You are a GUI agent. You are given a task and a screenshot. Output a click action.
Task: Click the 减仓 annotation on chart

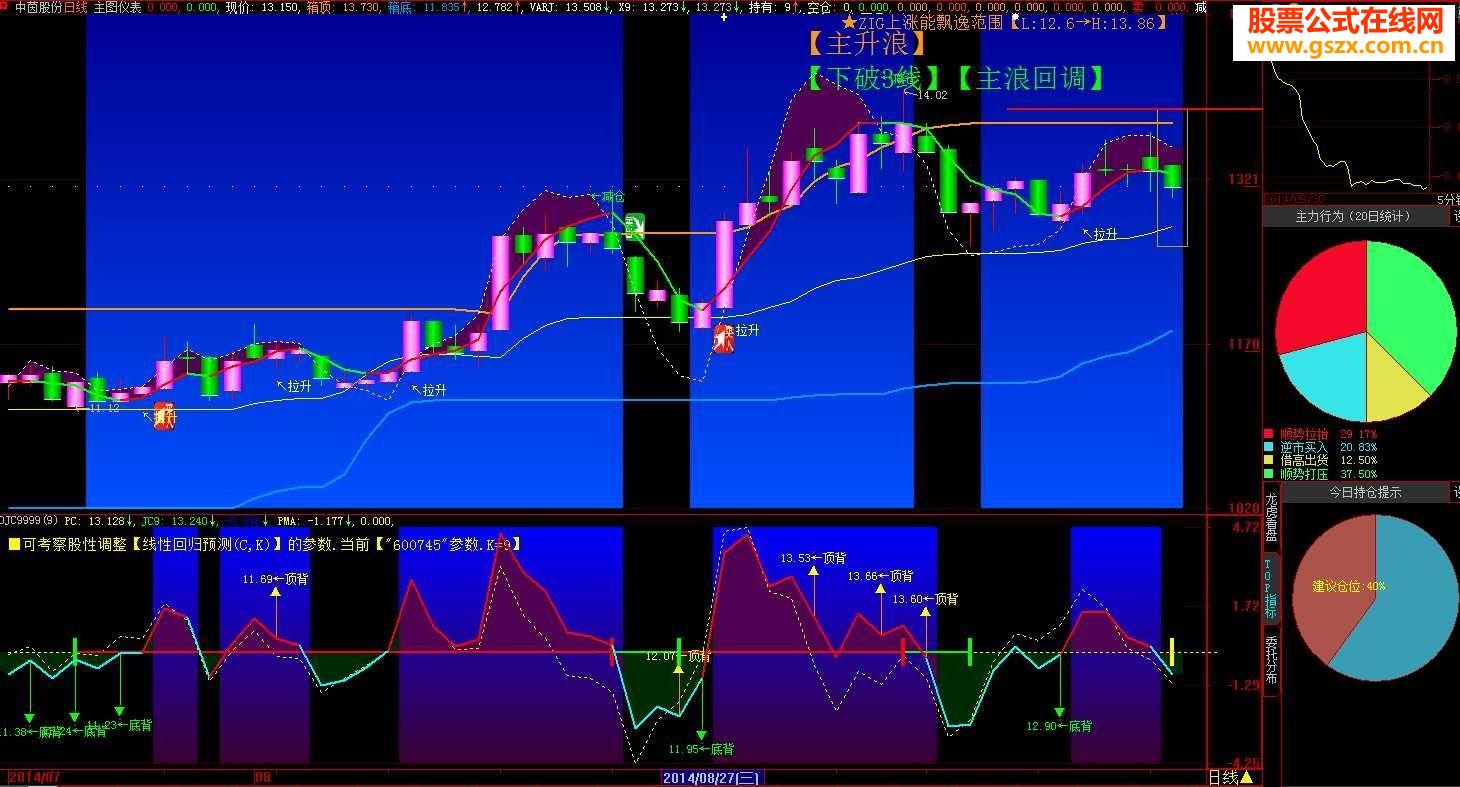(611, 197)
